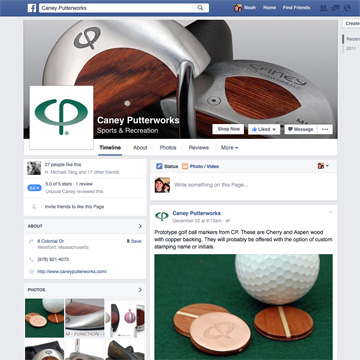This screenshot has height=360, width=360.
Task: Toggle the Liked button
Action: pos(264,129)
